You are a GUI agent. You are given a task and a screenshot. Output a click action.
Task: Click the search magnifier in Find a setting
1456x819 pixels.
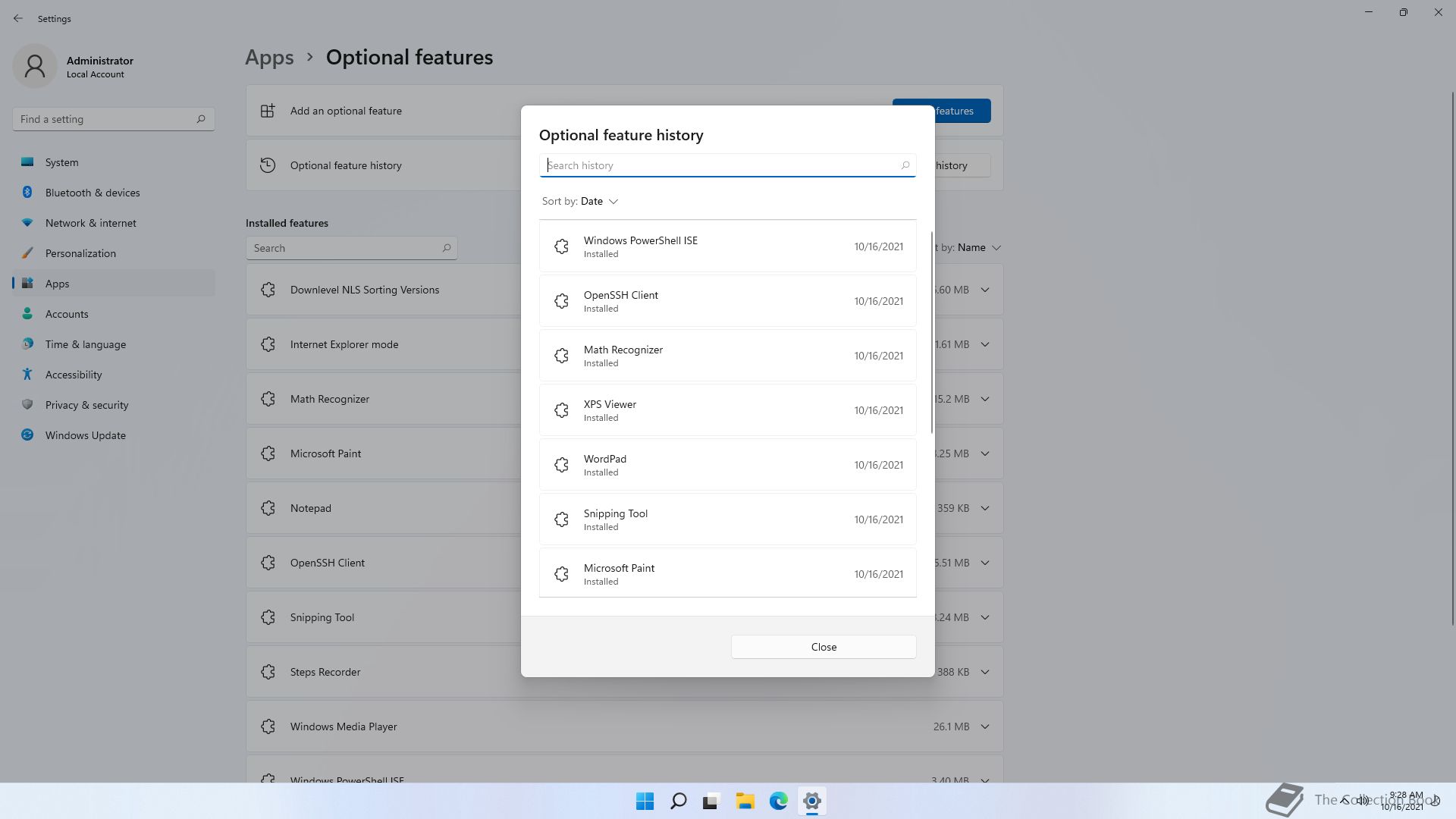click(201, 119)
